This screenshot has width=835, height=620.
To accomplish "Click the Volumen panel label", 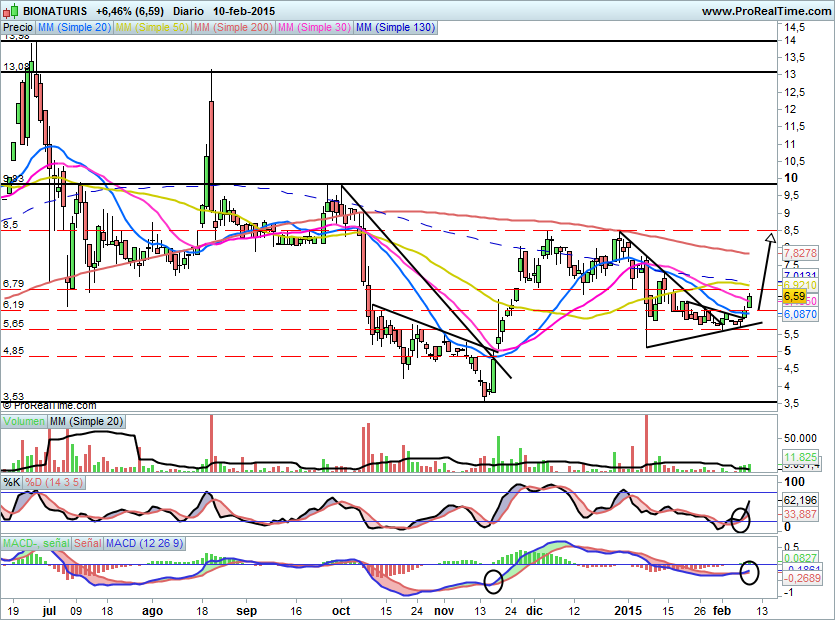I will [24, 423].
